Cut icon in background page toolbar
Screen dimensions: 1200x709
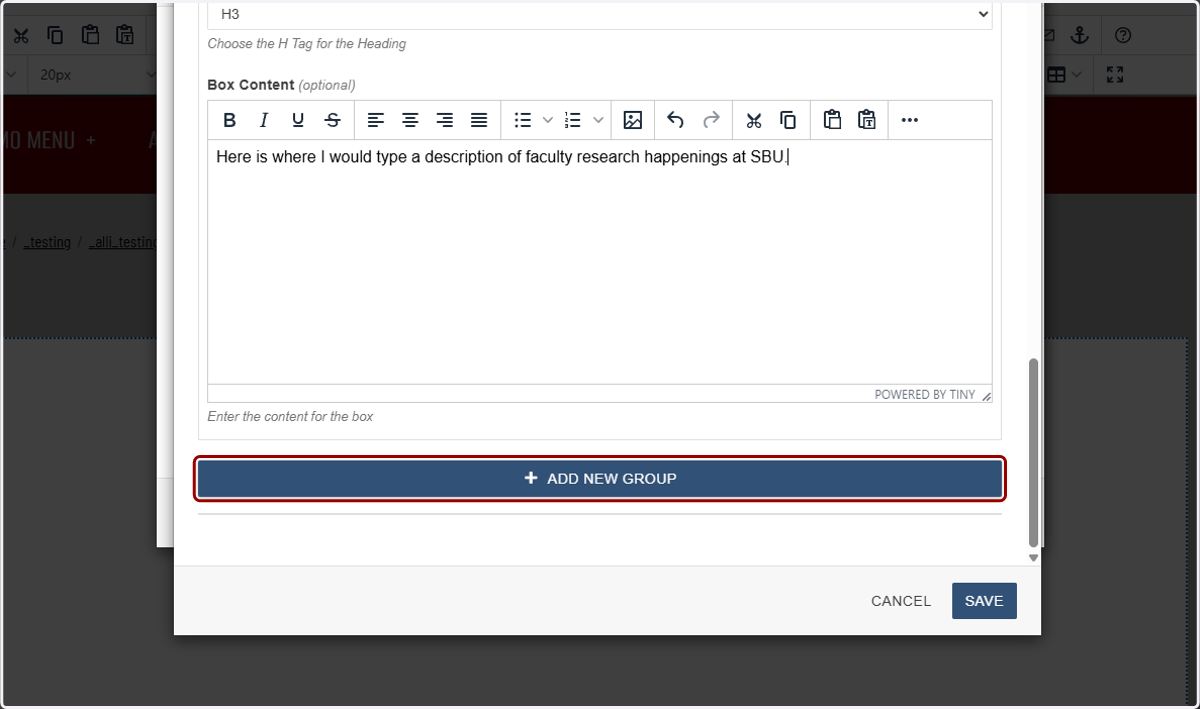pos(21,36)
